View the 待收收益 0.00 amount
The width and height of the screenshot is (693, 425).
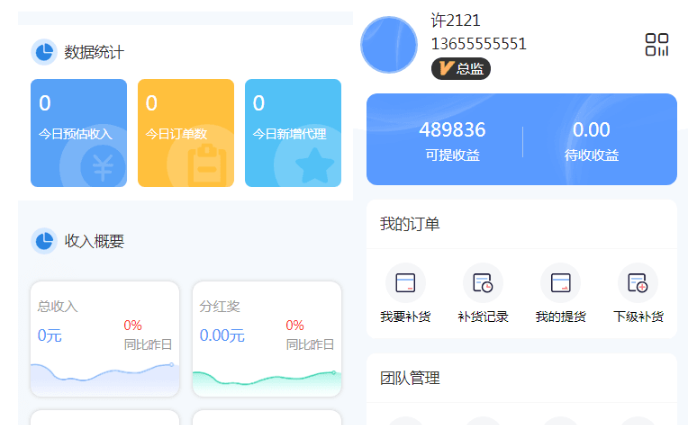tap(591, 140)
